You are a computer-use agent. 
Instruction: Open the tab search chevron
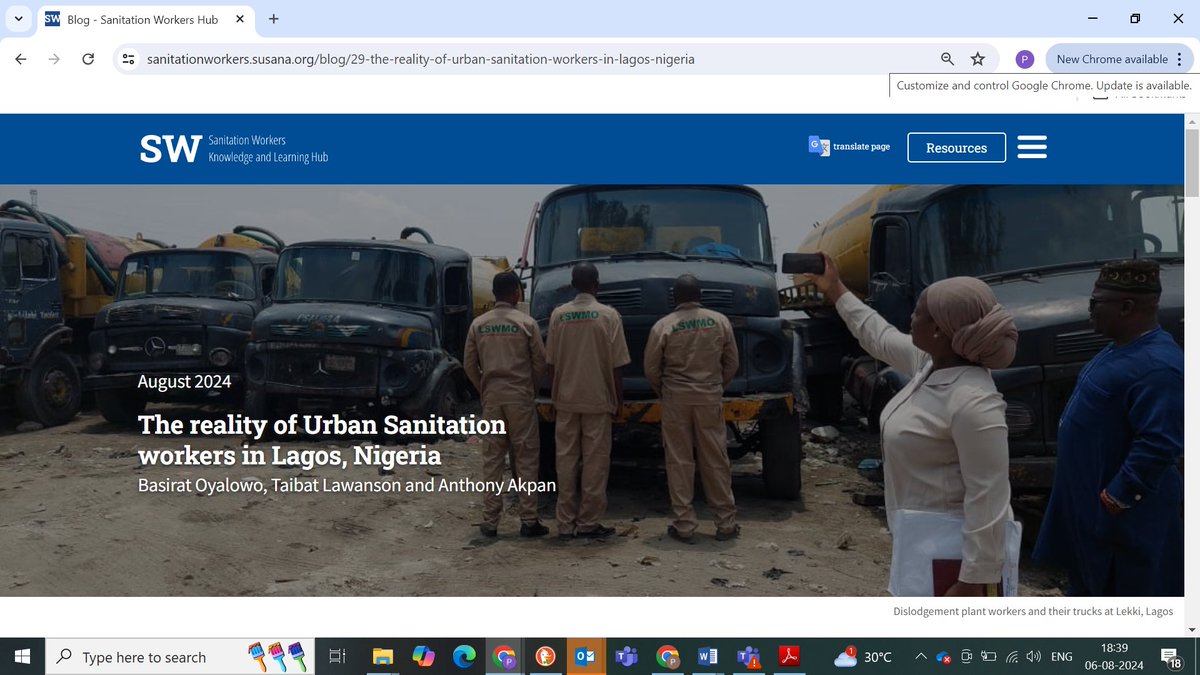(x=18, y=18)
